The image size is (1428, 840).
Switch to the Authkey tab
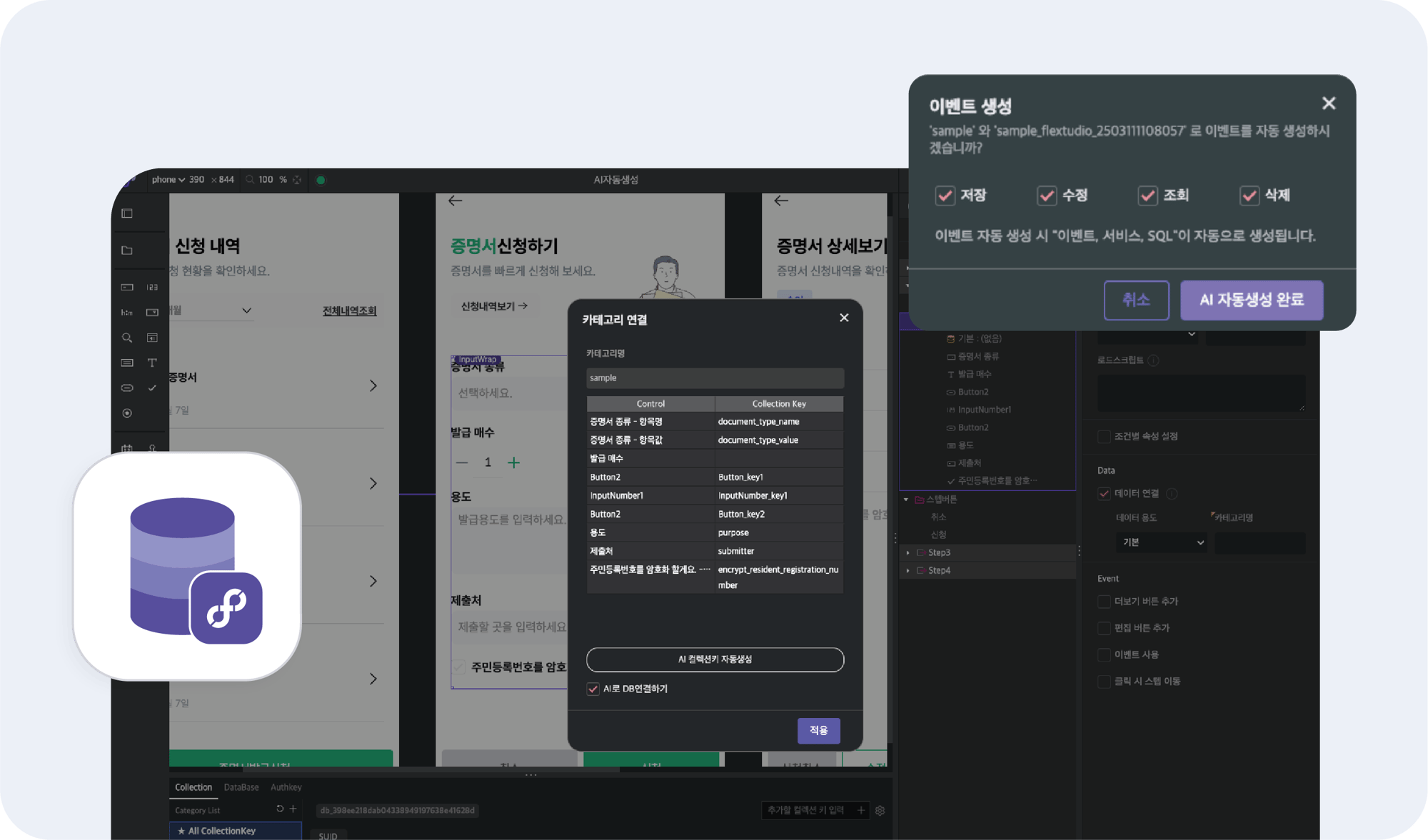pos(286,787)
